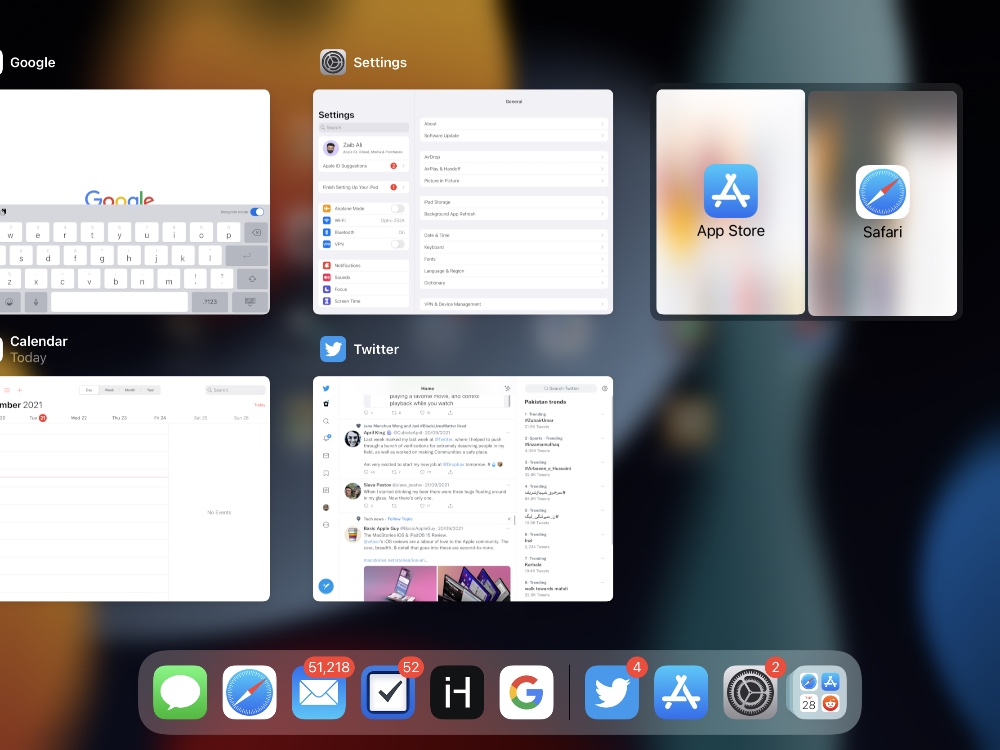
Task: Tap compose tweet button in Twitter card
Action: (326, 586)
